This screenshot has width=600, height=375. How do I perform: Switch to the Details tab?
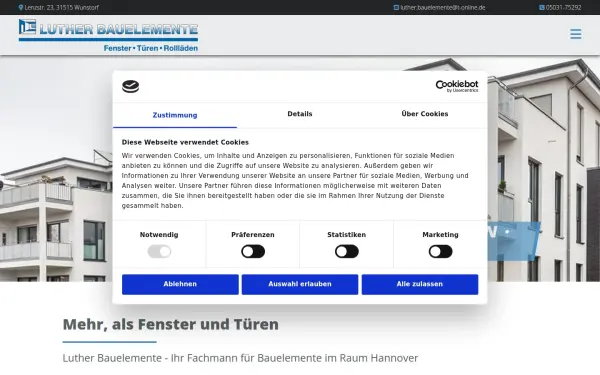[300, 114]
